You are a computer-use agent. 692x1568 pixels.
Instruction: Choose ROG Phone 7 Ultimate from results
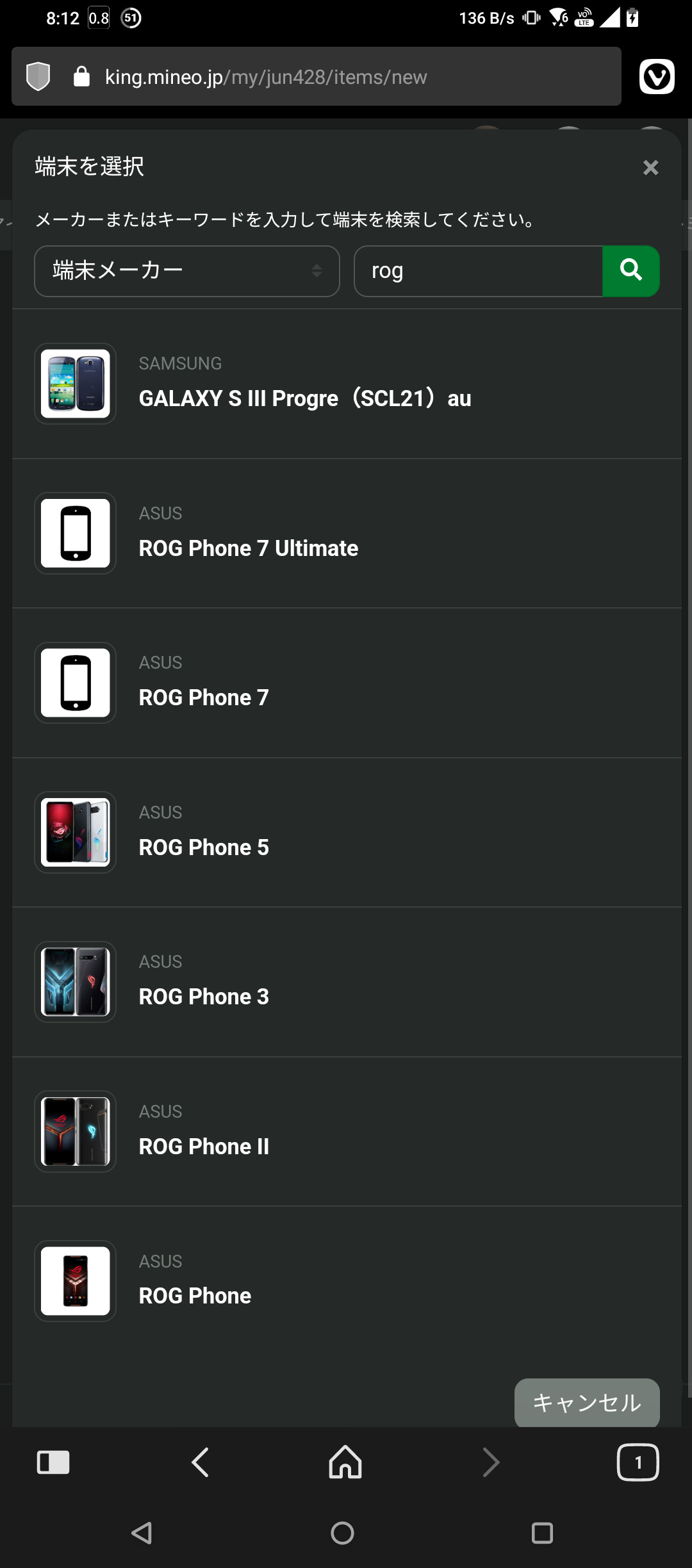click(x=249, y=548)
